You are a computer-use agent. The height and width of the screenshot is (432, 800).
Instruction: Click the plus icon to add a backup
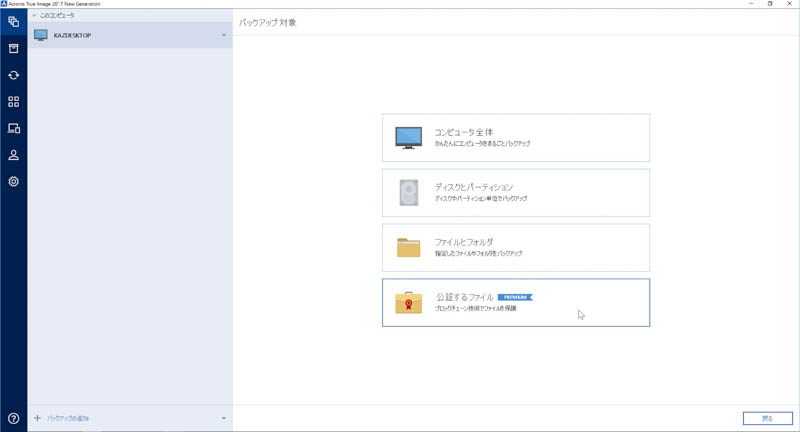coord(37,418)
